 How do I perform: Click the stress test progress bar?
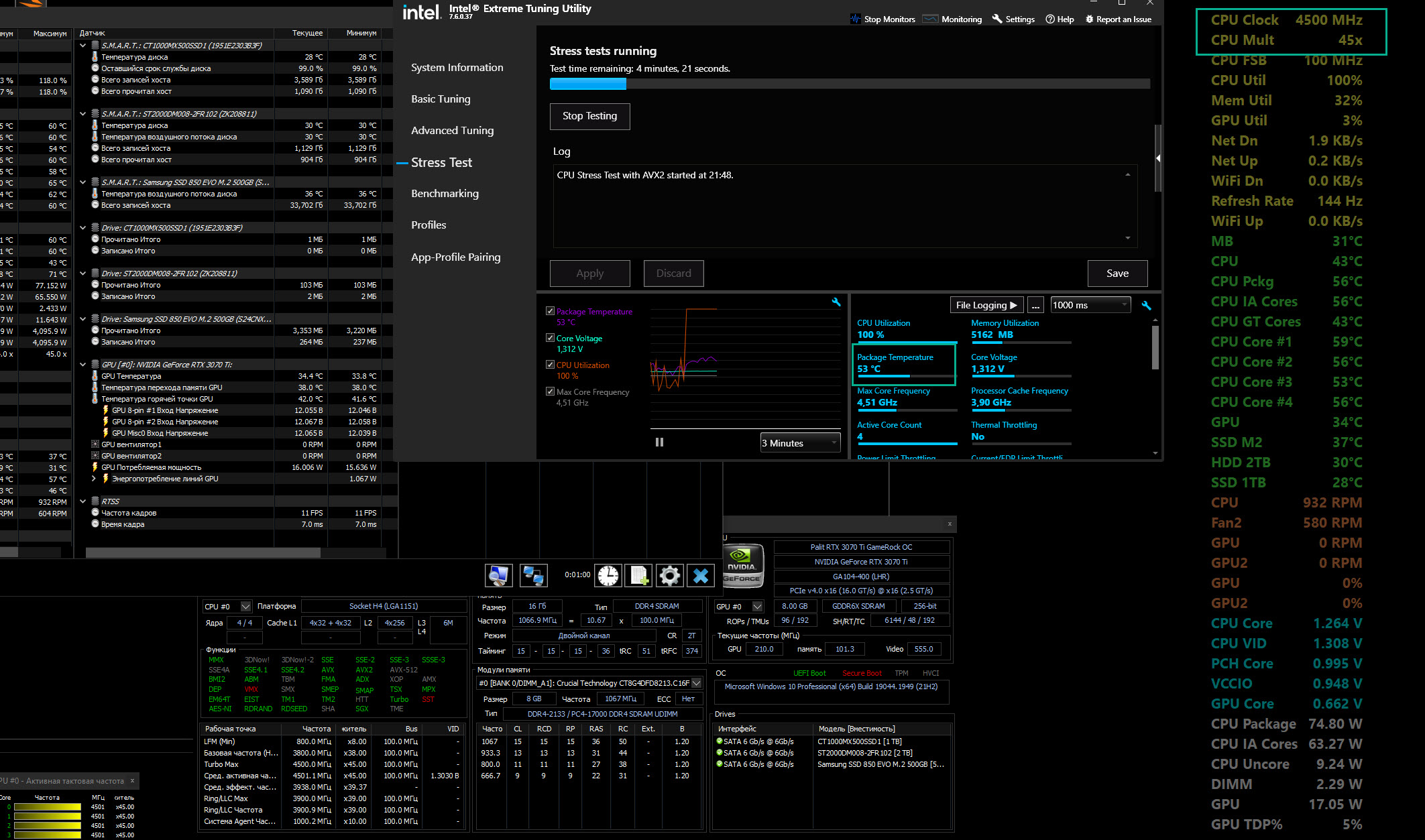(849, 84)
